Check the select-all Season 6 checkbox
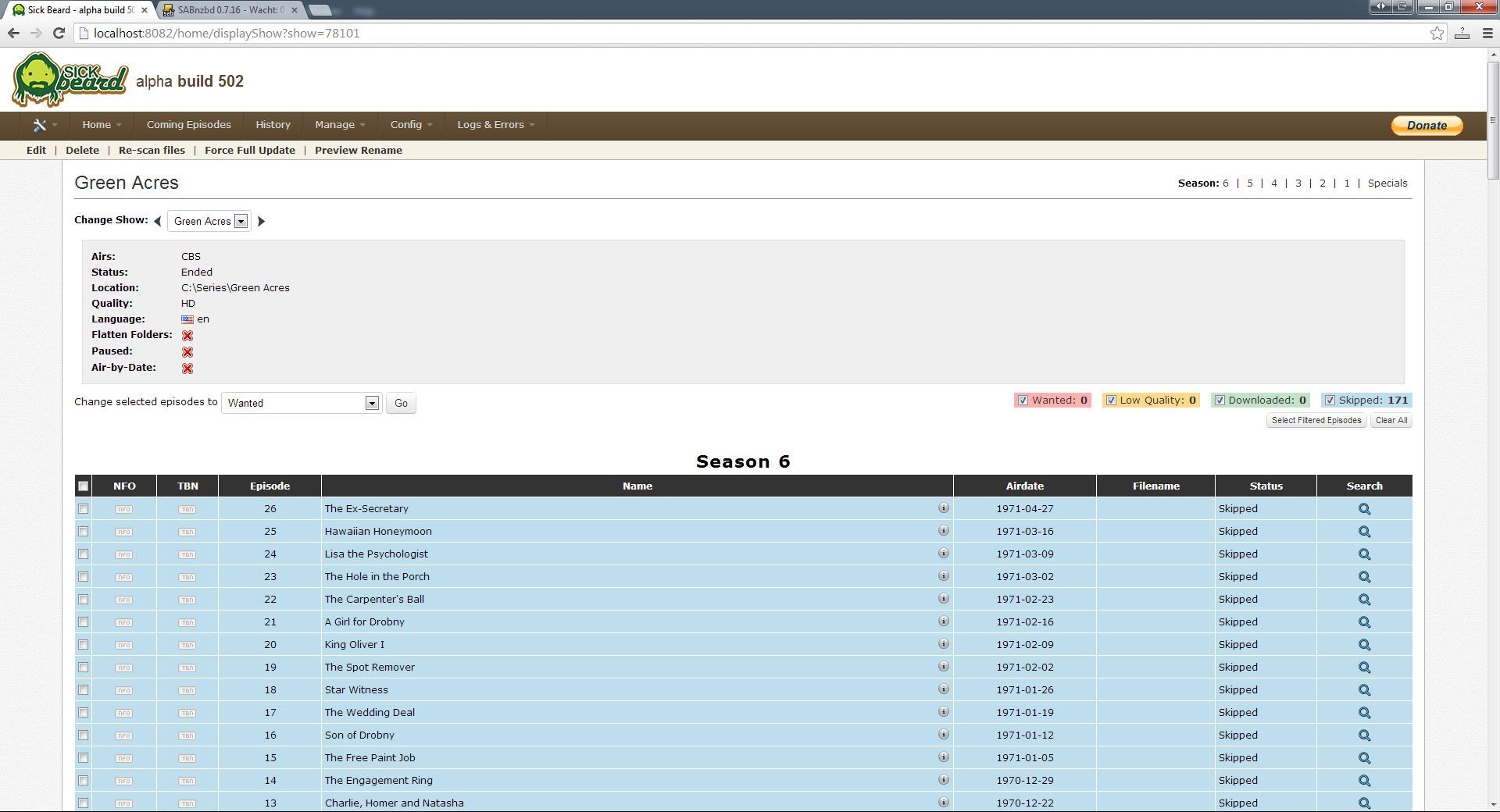 (84, 486)
